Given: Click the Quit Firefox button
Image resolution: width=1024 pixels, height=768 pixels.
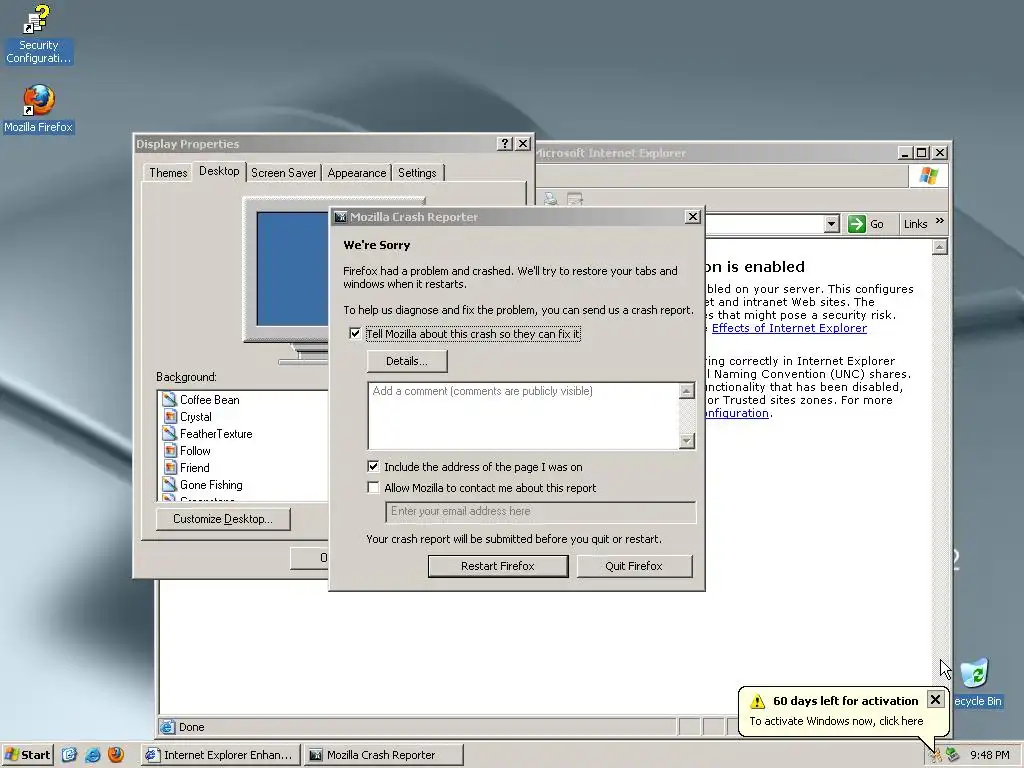Looking at the screenshot, I should [633, 566].
